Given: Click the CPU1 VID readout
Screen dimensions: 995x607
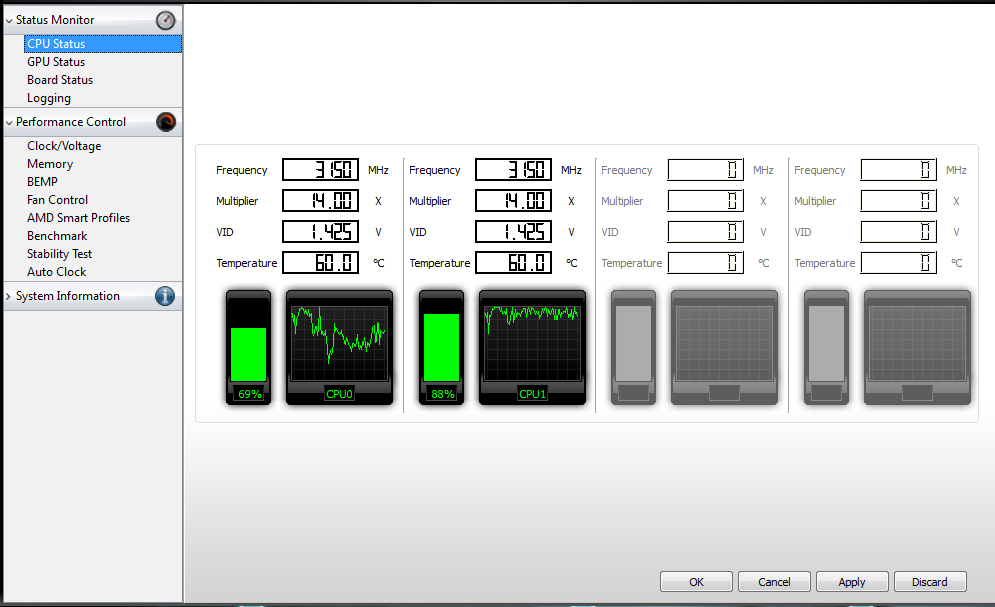Looking at the screenshot, I should point(513,232).
